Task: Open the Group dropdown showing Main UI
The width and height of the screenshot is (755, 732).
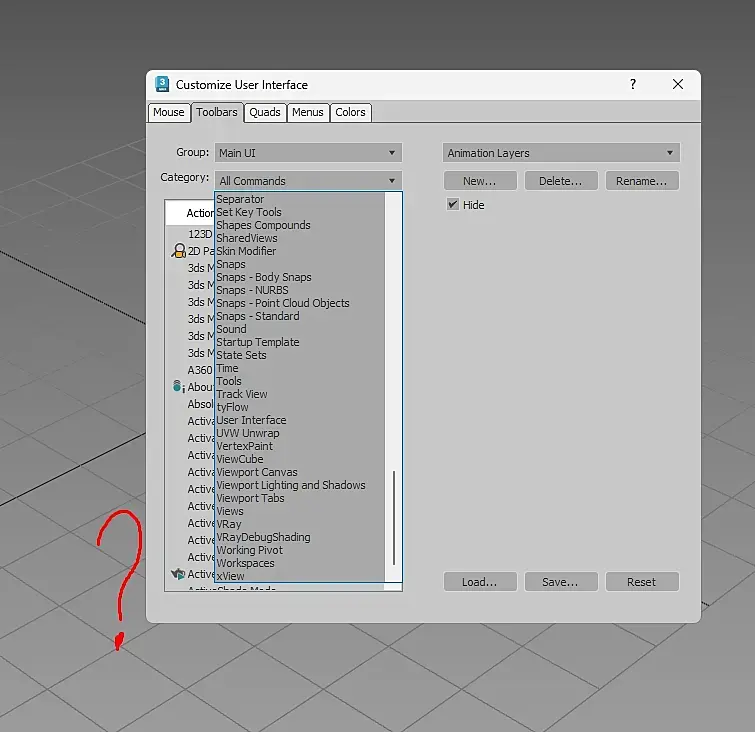Action: tap(308, 153)
